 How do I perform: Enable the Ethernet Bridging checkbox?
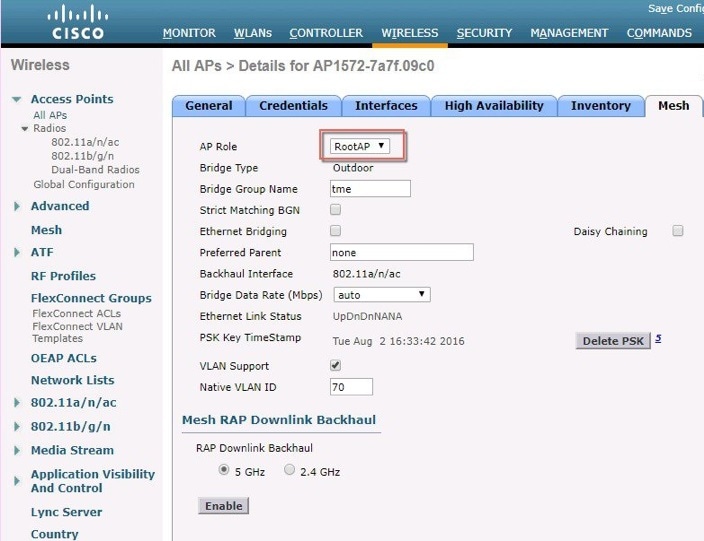tap(335, 231)
